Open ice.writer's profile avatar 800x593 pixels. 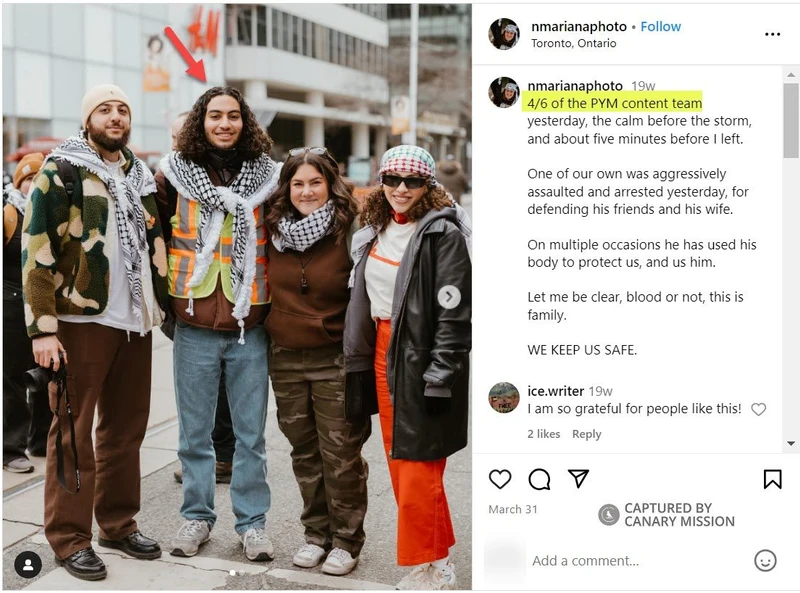504,398
